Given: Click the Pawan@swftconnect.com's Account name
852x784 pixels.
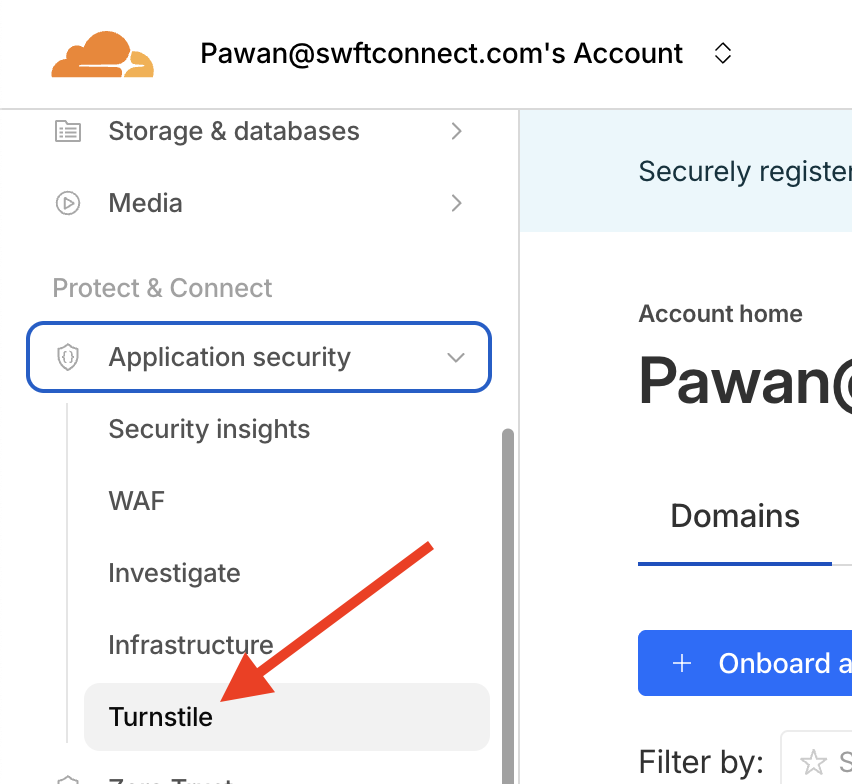Looking at the screenshot, I should [442, 53].
